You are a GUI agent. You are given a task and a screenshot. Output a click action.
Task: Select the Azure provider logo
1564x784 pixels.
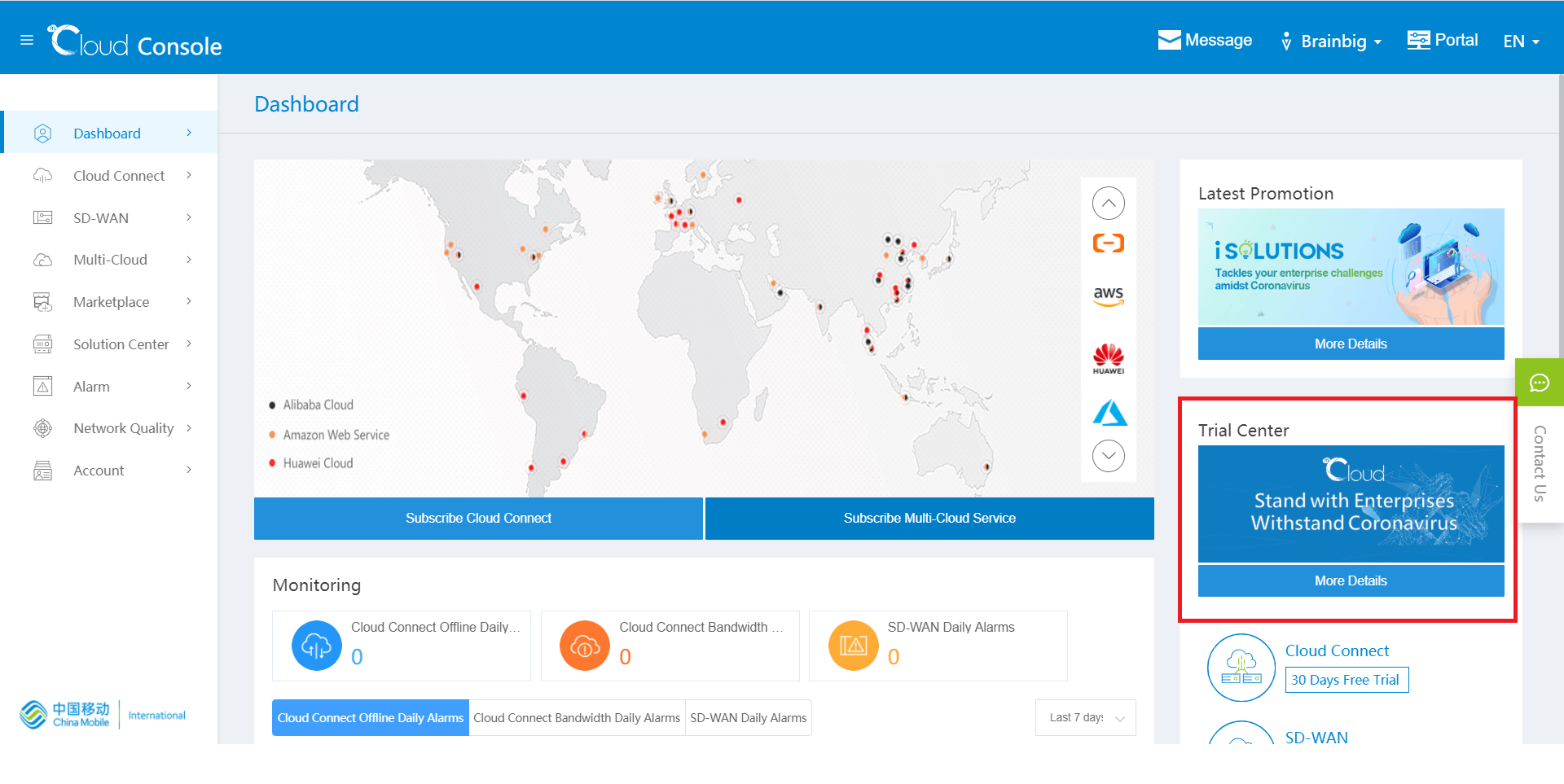coord(1109,412)
